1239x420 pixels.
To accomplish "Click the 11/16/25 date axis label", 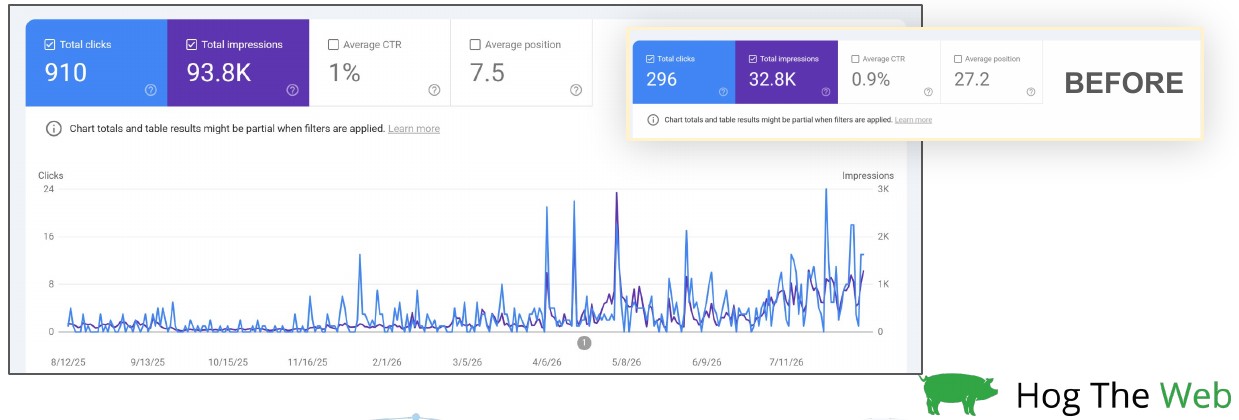I will click(x=307, y=363).
